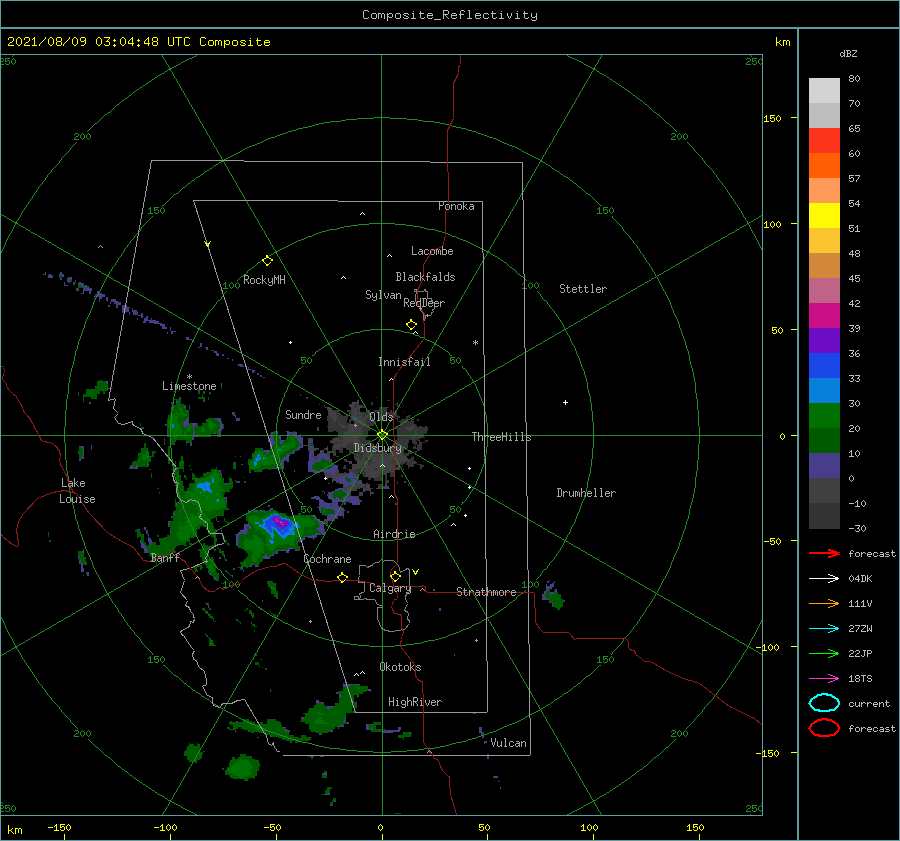Screen dimensions: 900x841
Task: Click the ThreeHills label
Action: point(502,437)
